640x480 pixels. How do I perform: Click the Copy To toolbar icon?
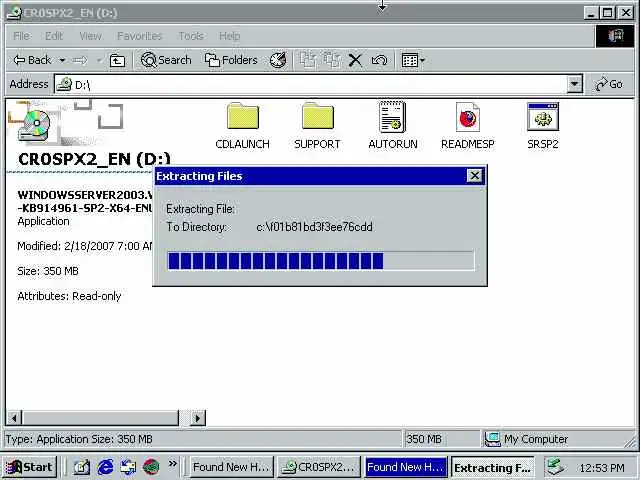(x=332, y=60)
